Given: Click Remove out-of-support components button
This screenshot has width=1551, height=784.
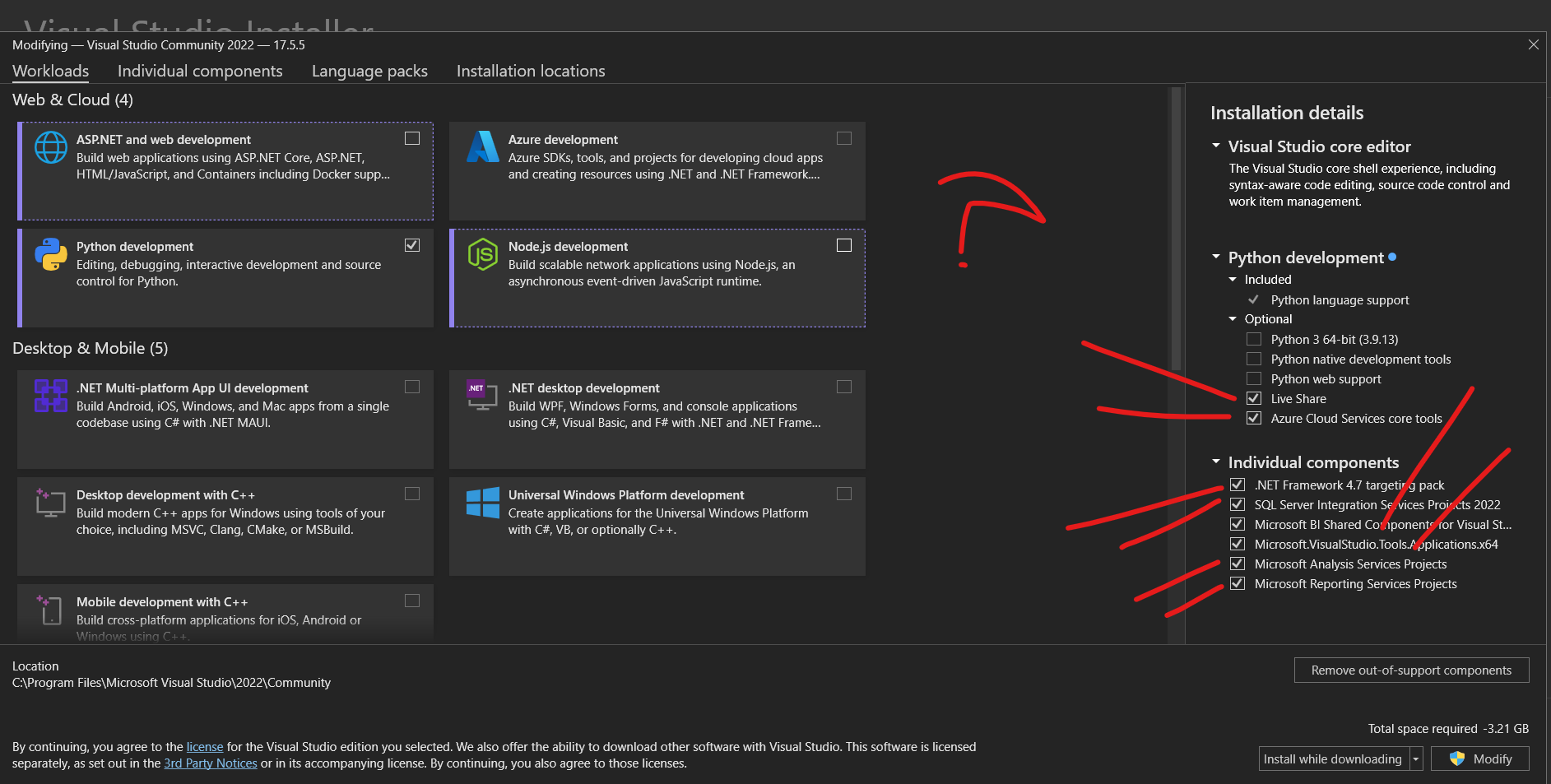Looking at the screenshot, I should (1411, 670).
